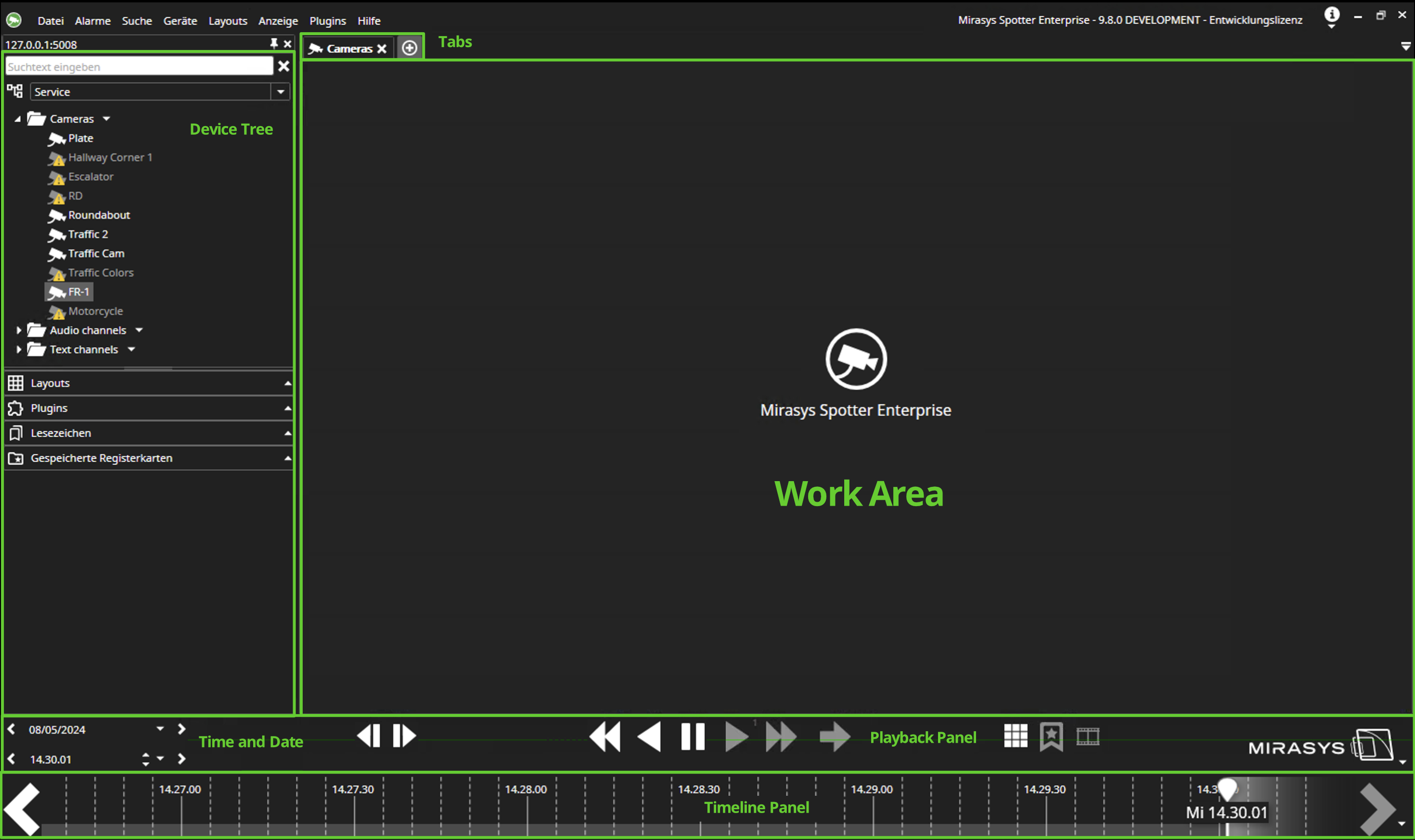Pin the device tree panel
This screenshot has height=840, width=1415.
click(274, 44)
